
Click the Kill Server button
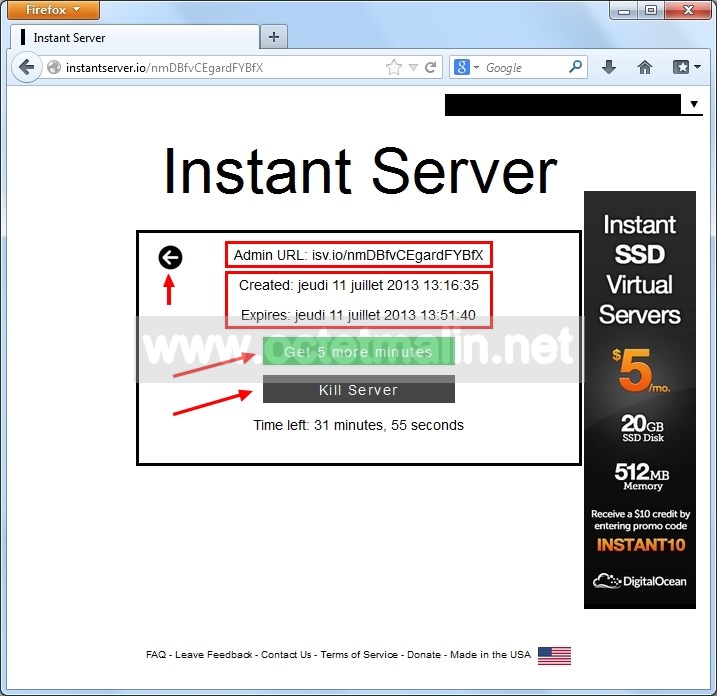358,390
